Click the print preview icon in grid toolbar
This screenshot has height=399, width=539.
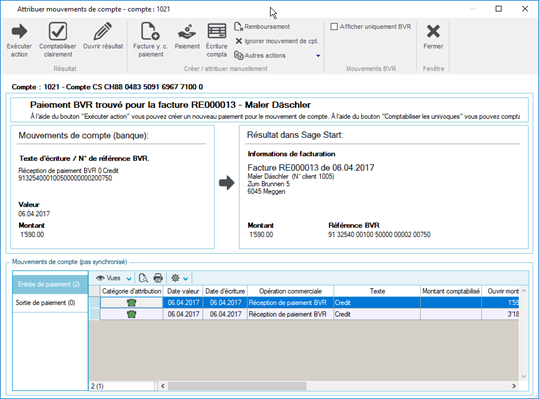point(143,278)
